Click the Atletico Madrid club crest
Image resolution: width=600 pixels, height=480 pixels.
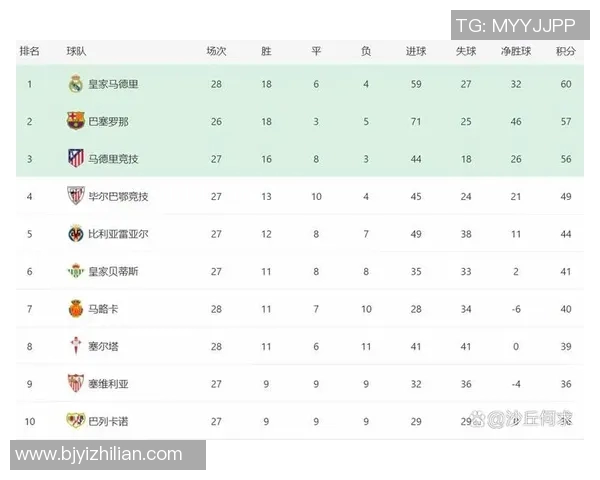tap(76, 158)
